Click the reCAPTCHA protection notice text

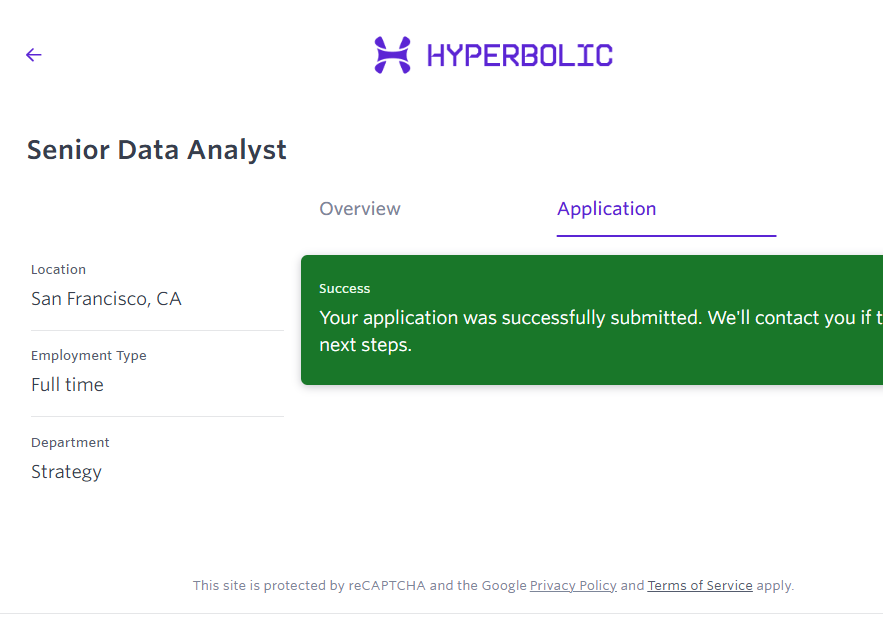360,586
